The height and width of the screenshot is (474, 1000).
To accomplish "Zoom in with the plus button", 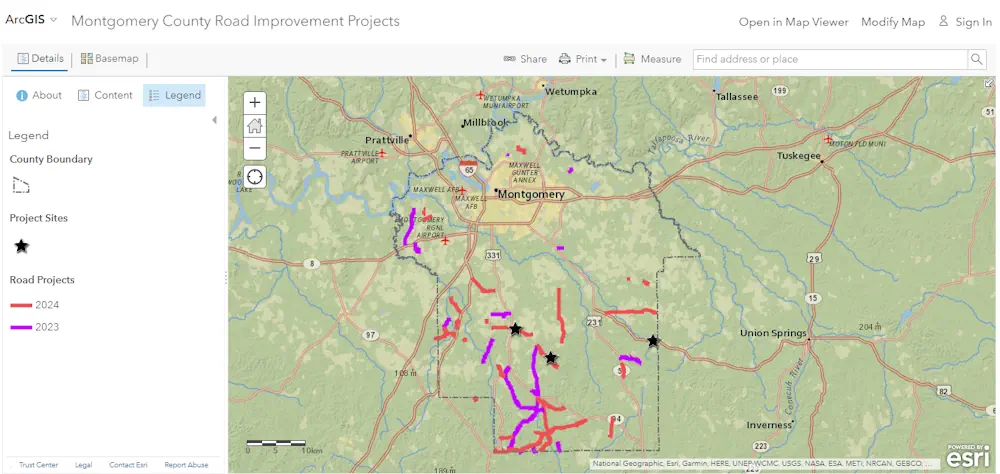I will [x=255, y=103].
